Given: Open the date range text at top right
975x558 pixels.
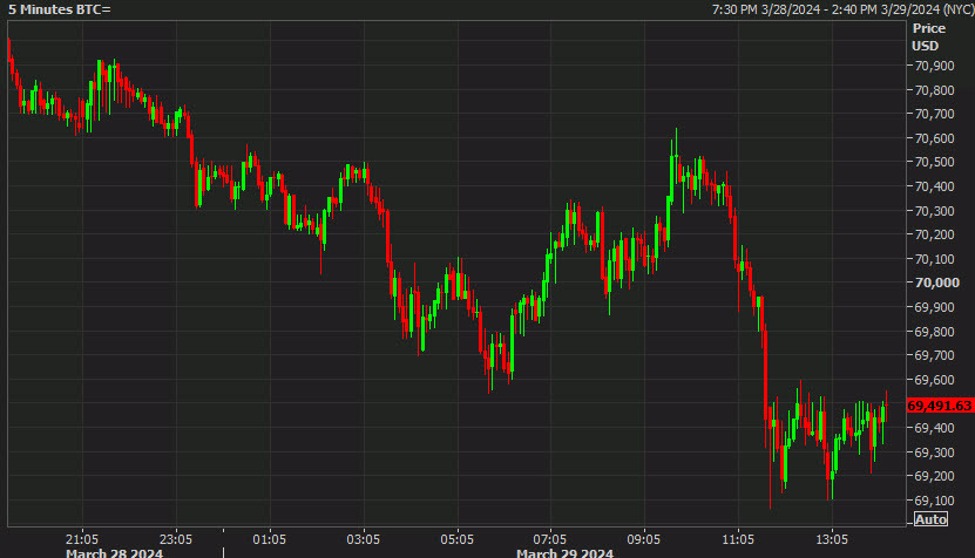Looking at the screenshot, I should pos(841,9).
